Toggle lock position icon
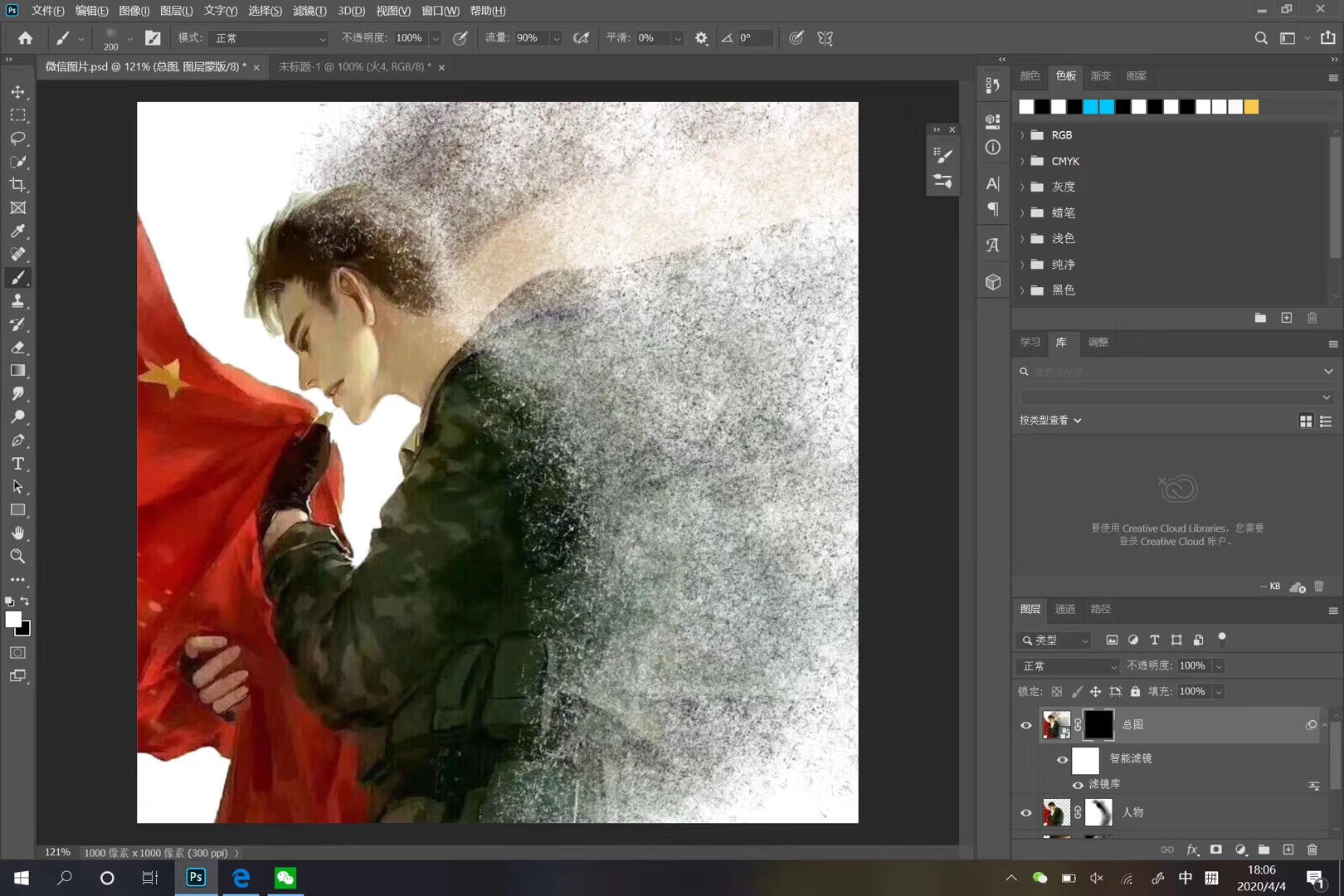Viewport: 1344px width, 896px height. (x=1096, y=691)
